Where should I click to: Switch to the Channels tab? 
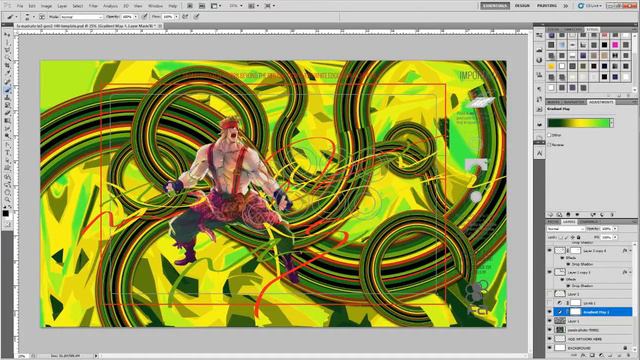(589, 222)
